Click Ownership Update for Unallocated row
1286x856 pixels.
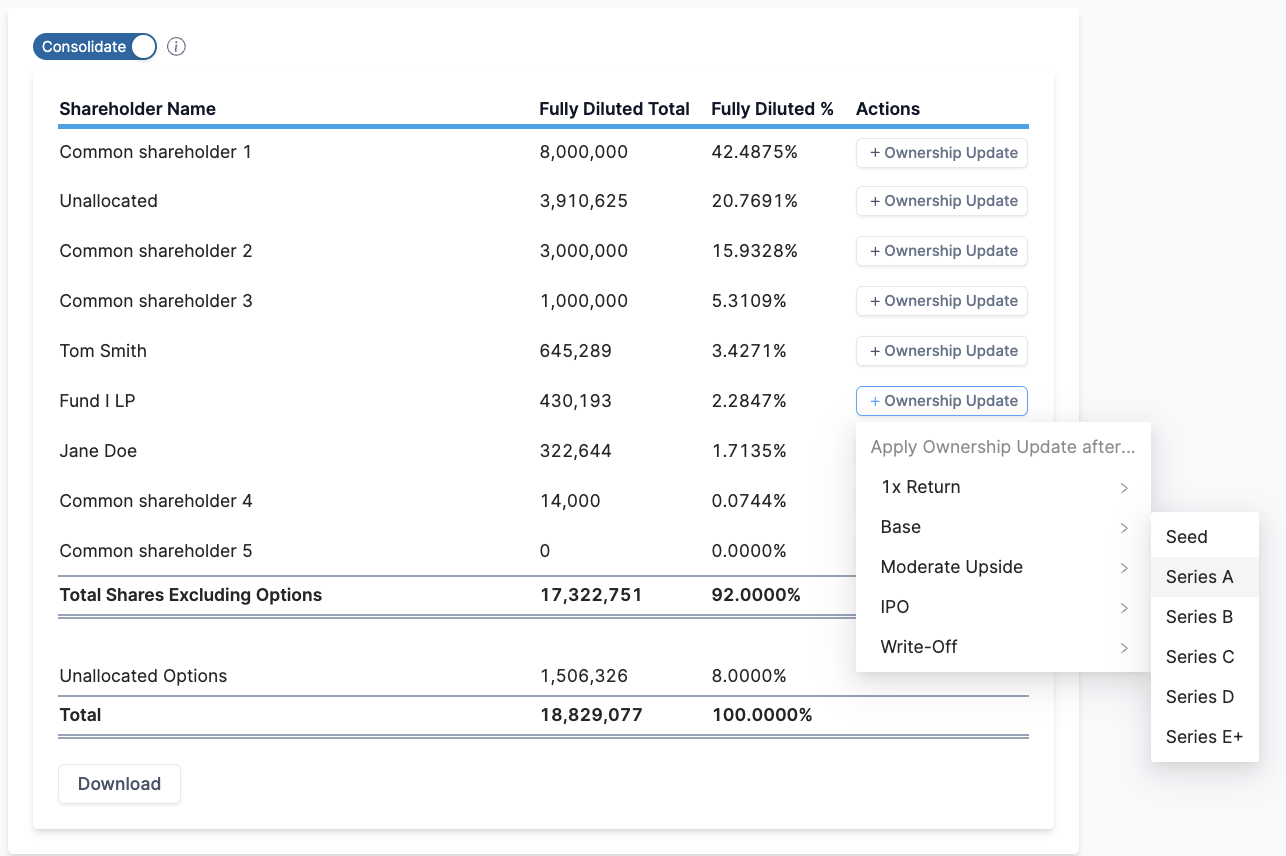[942, 201]
